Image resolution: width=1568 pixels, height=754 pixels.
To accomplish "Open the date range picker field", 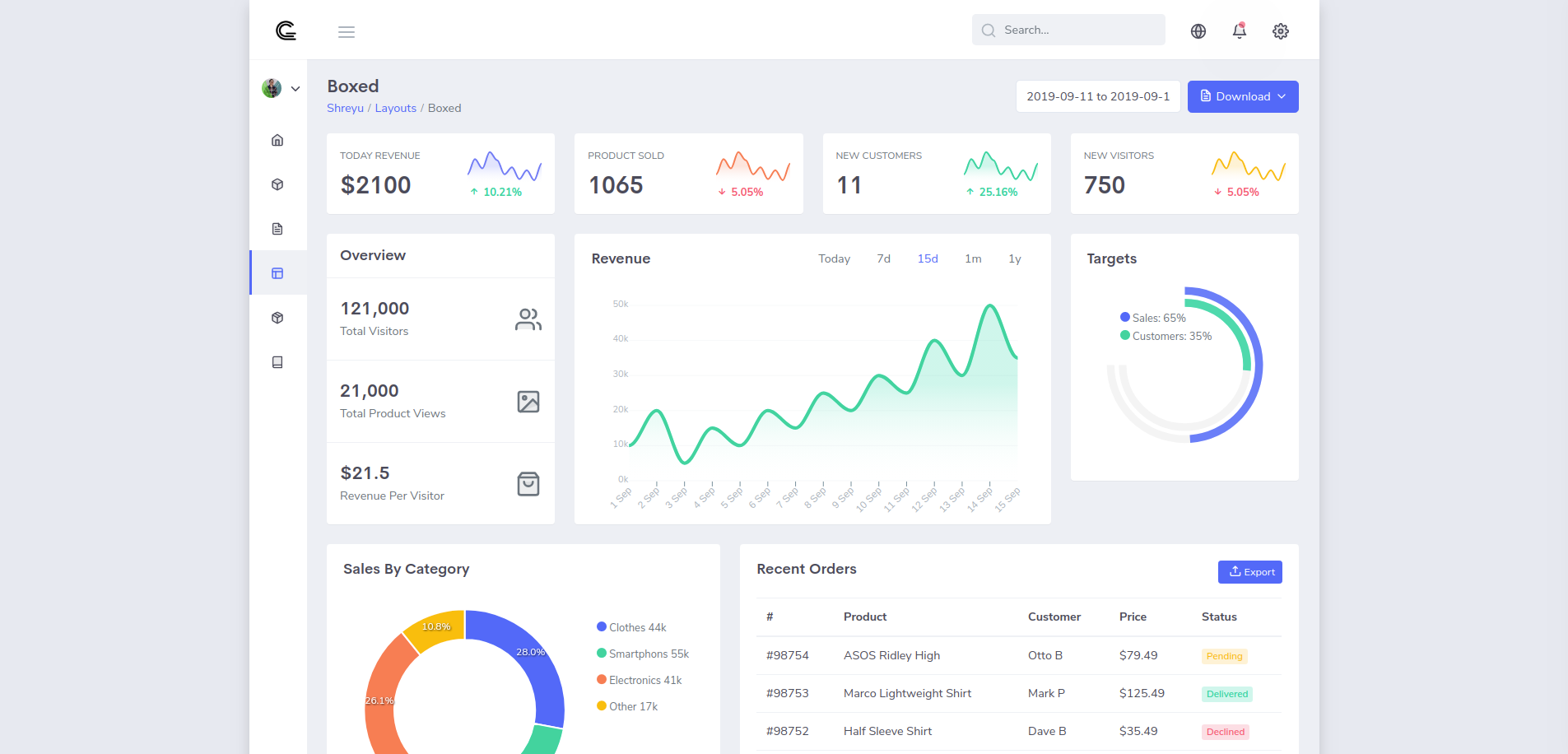I will click(1098, 96).
